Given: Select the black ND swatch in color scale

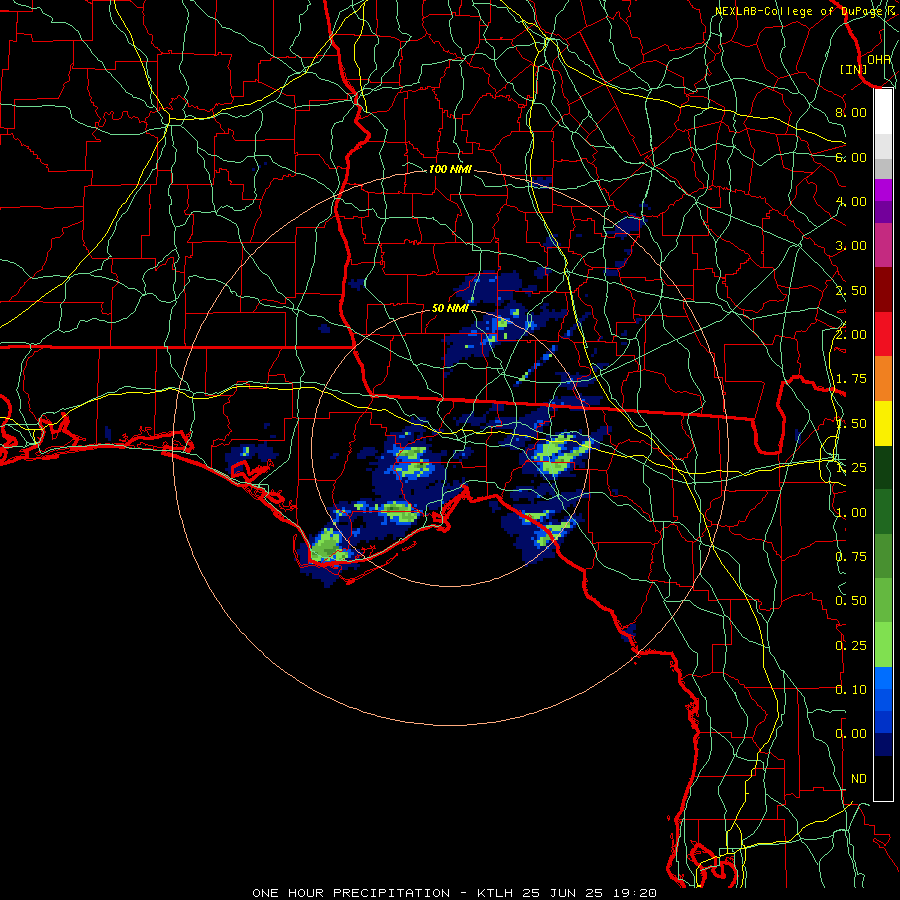Looking at the screenshot, I should coord(883,778).
